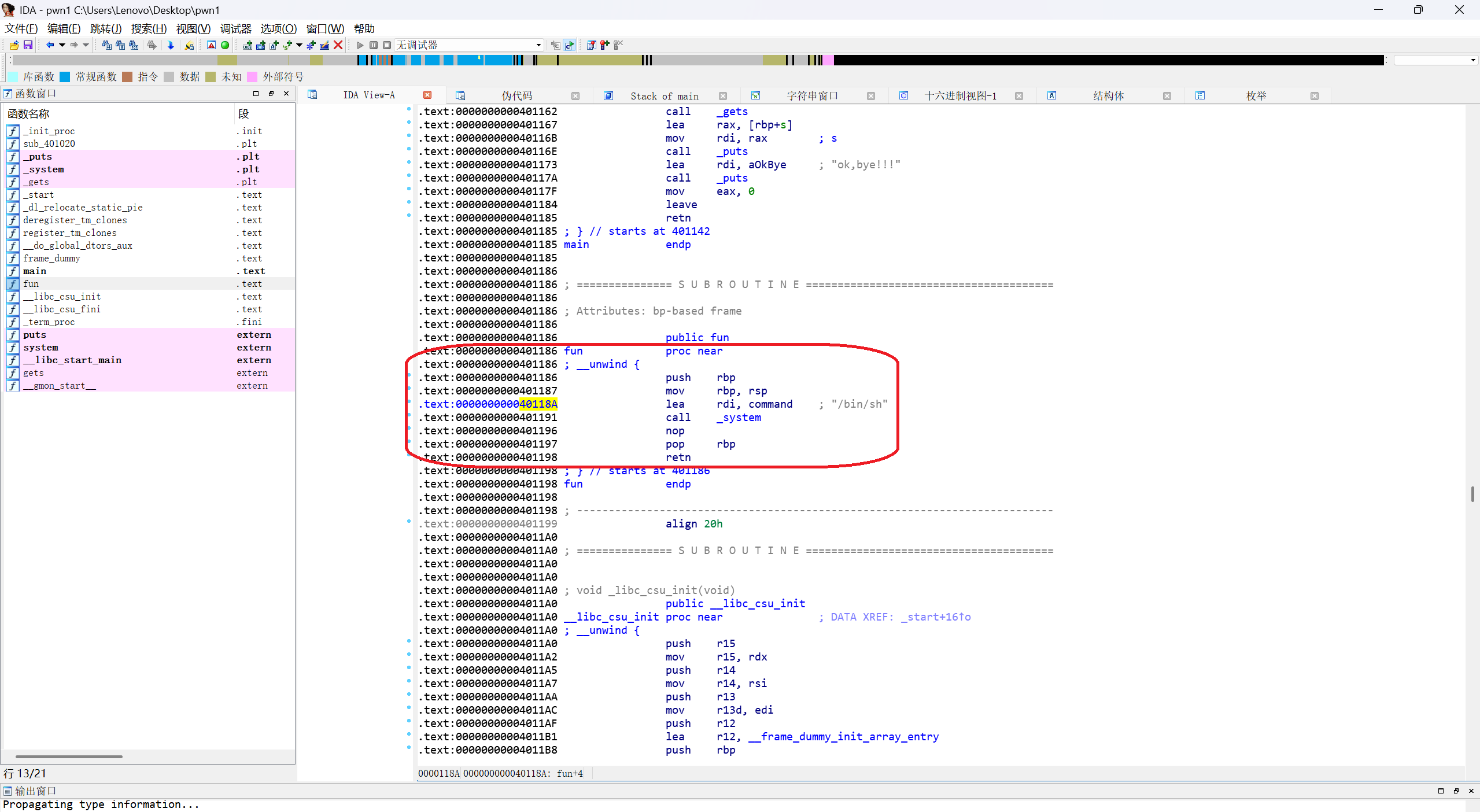Expand the back navigation history arrow
1480x812 pixels.
[62, 45]
